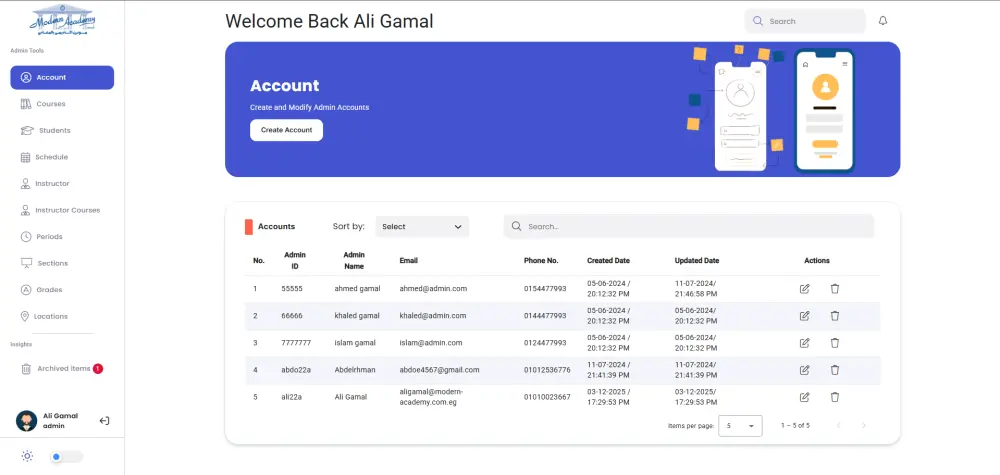Click email abdoe4567@gmail.com

439,370
